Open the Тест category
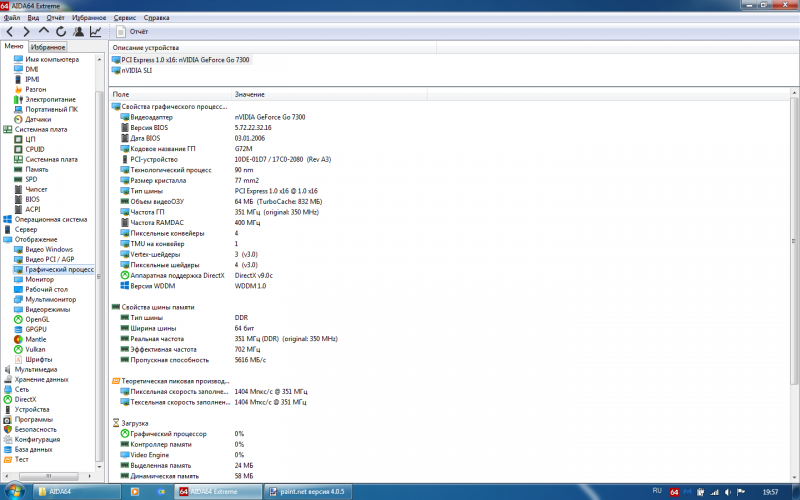Image resolution: width=800 pixels, height=500 pixels. [x=21, y=459]
